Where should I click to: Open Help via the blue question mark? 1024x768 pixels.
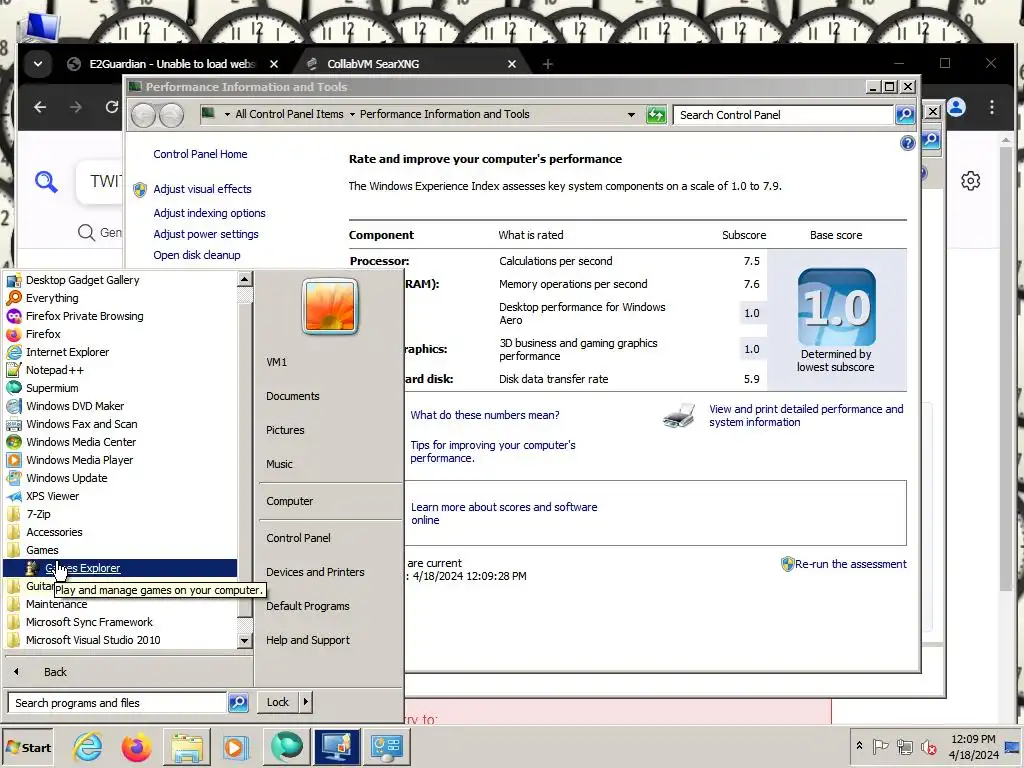907,143
